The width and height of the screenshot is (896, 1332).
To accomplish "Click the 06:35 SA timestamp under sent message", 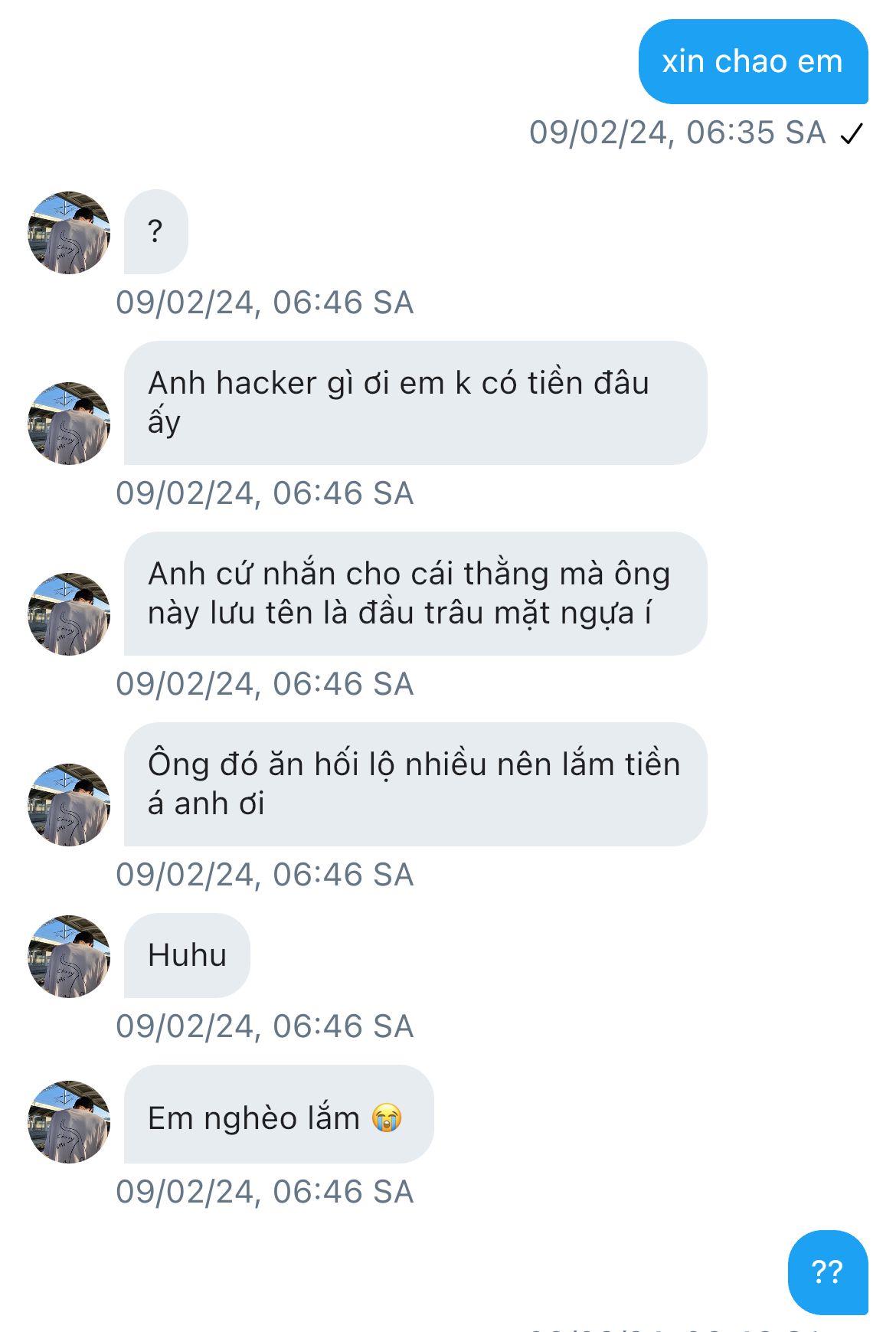I will pyautogui.click(x=678, y=133).
